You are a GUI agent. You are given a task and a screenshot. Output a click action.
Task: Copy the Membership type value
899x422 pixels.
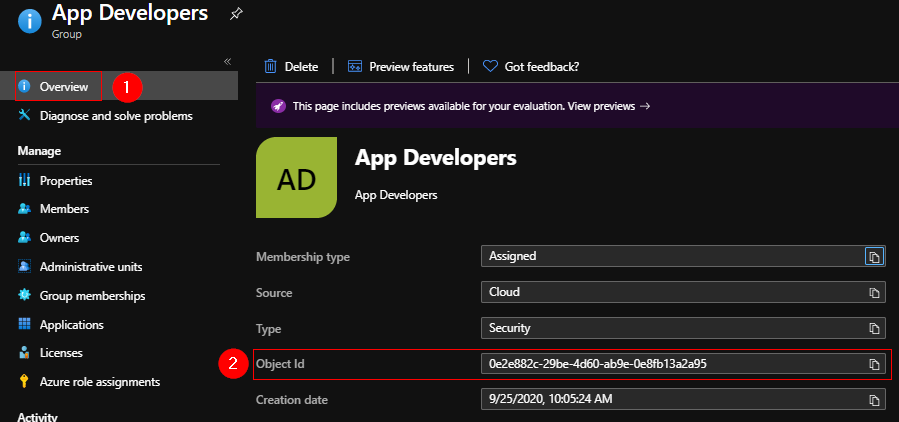tap(874, 256)
